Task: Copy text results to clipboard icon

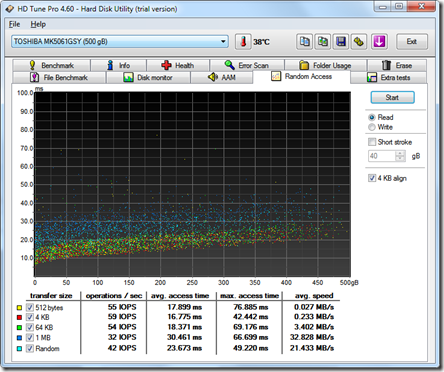Action: (x=304, y=42)
